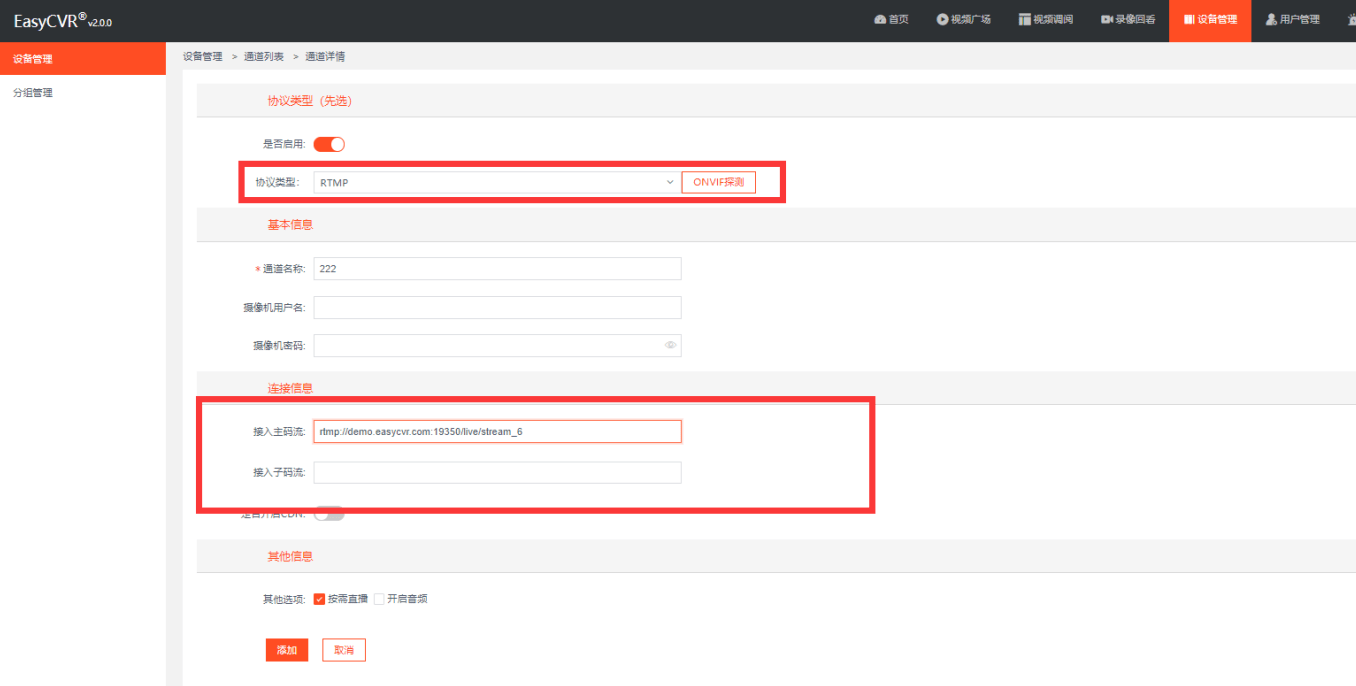Toggle the 是否启用 switch off
The image size is (1356, 686).
coord(329,144)
